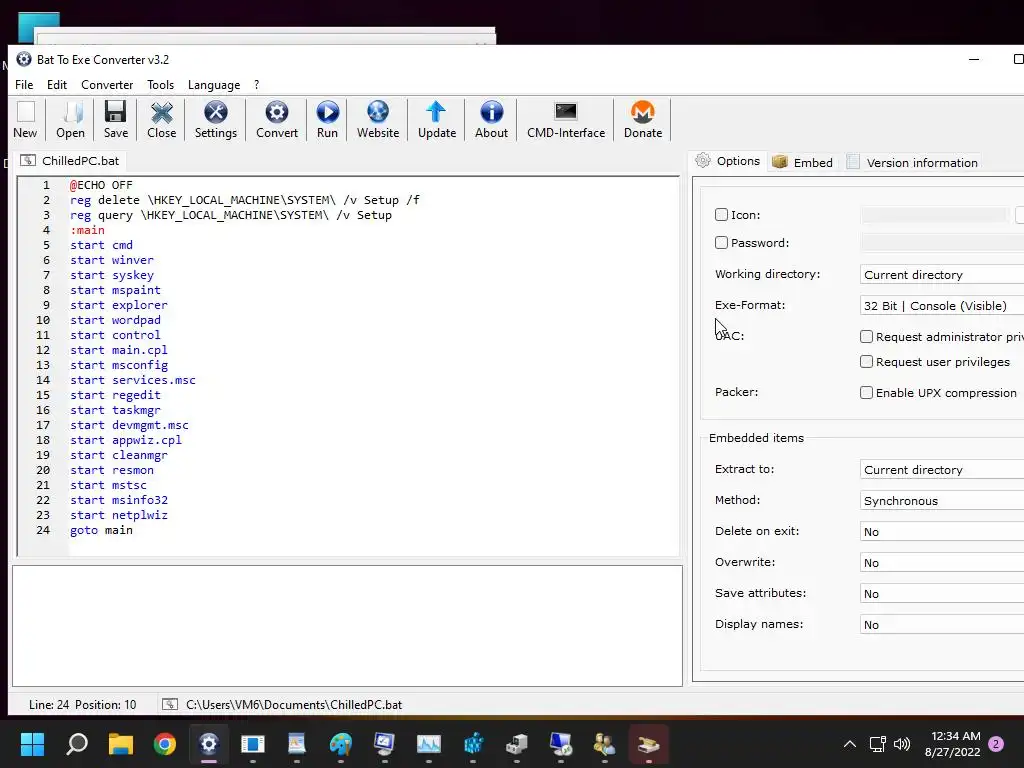Enable the Password checkbox

tap(721, 242)
